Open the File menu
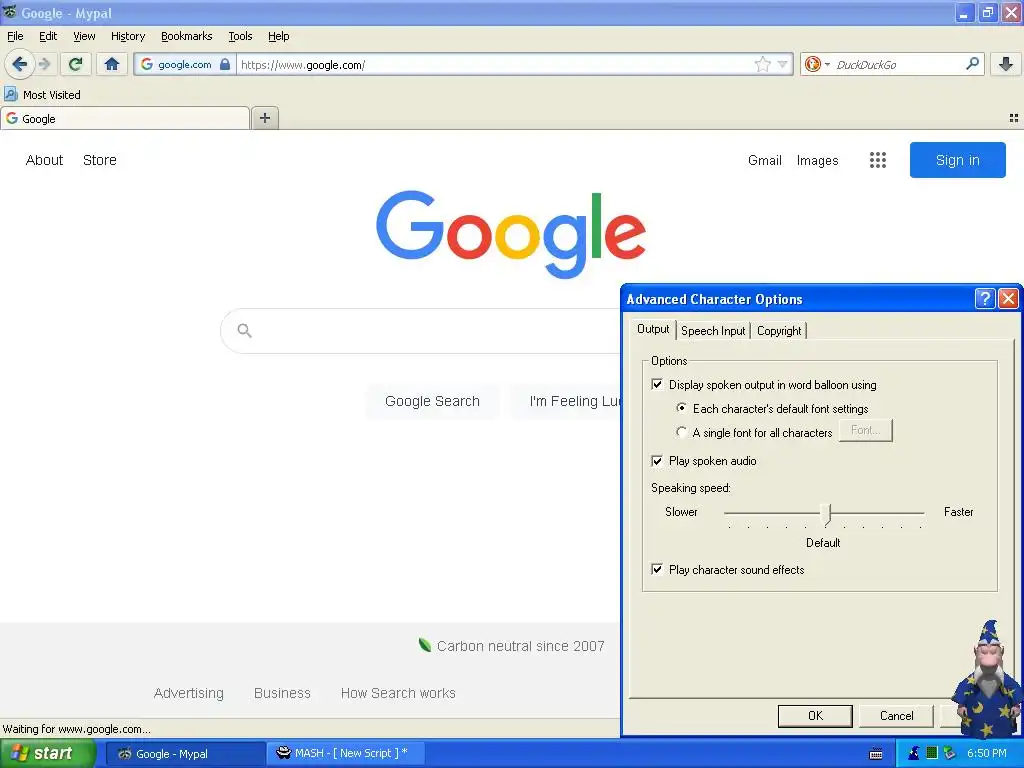This screenshot has height=768, width=1024. [15, 36]
